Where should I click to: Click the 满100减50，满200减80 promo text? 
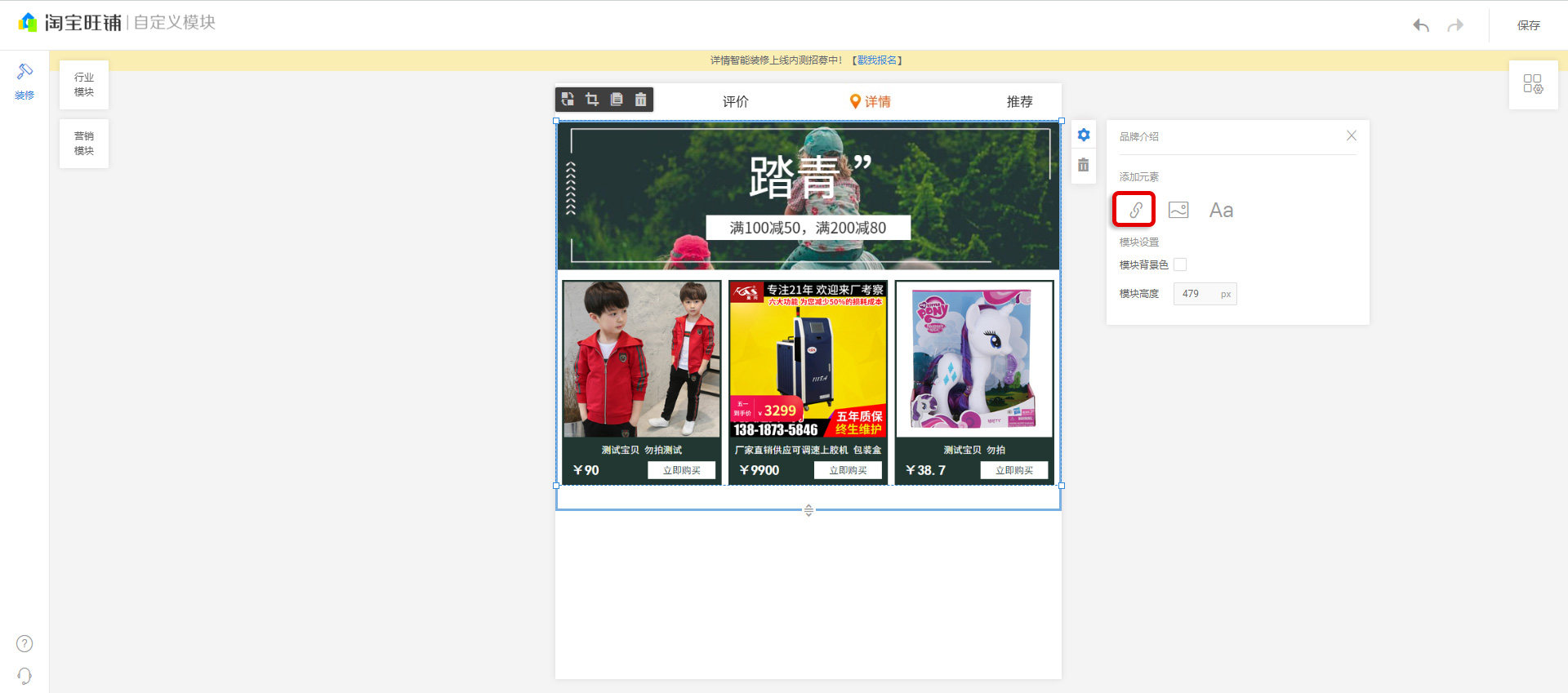[808, 228]
